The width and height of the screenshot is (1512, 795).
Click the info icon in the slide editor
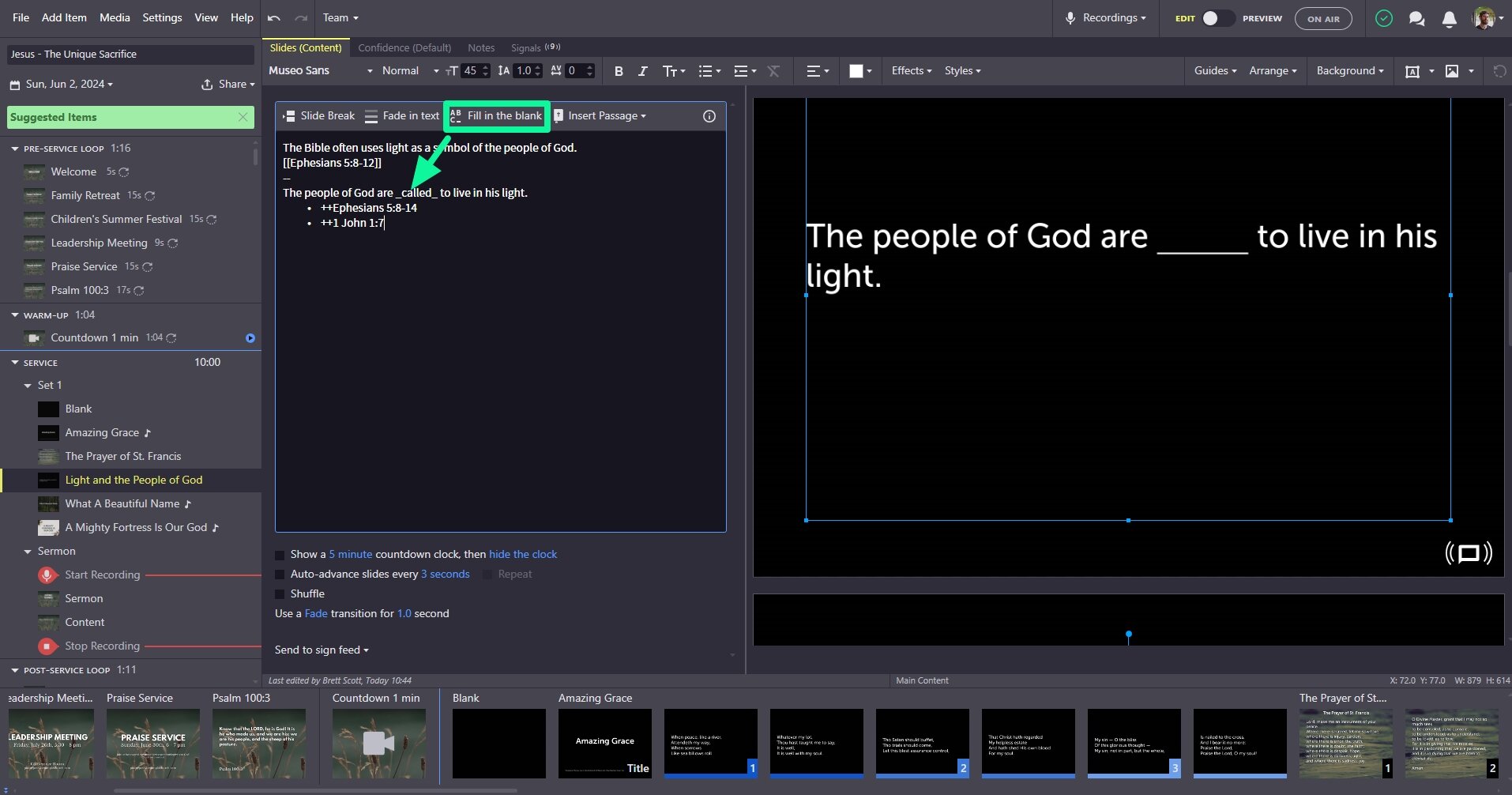coord(709,116)
